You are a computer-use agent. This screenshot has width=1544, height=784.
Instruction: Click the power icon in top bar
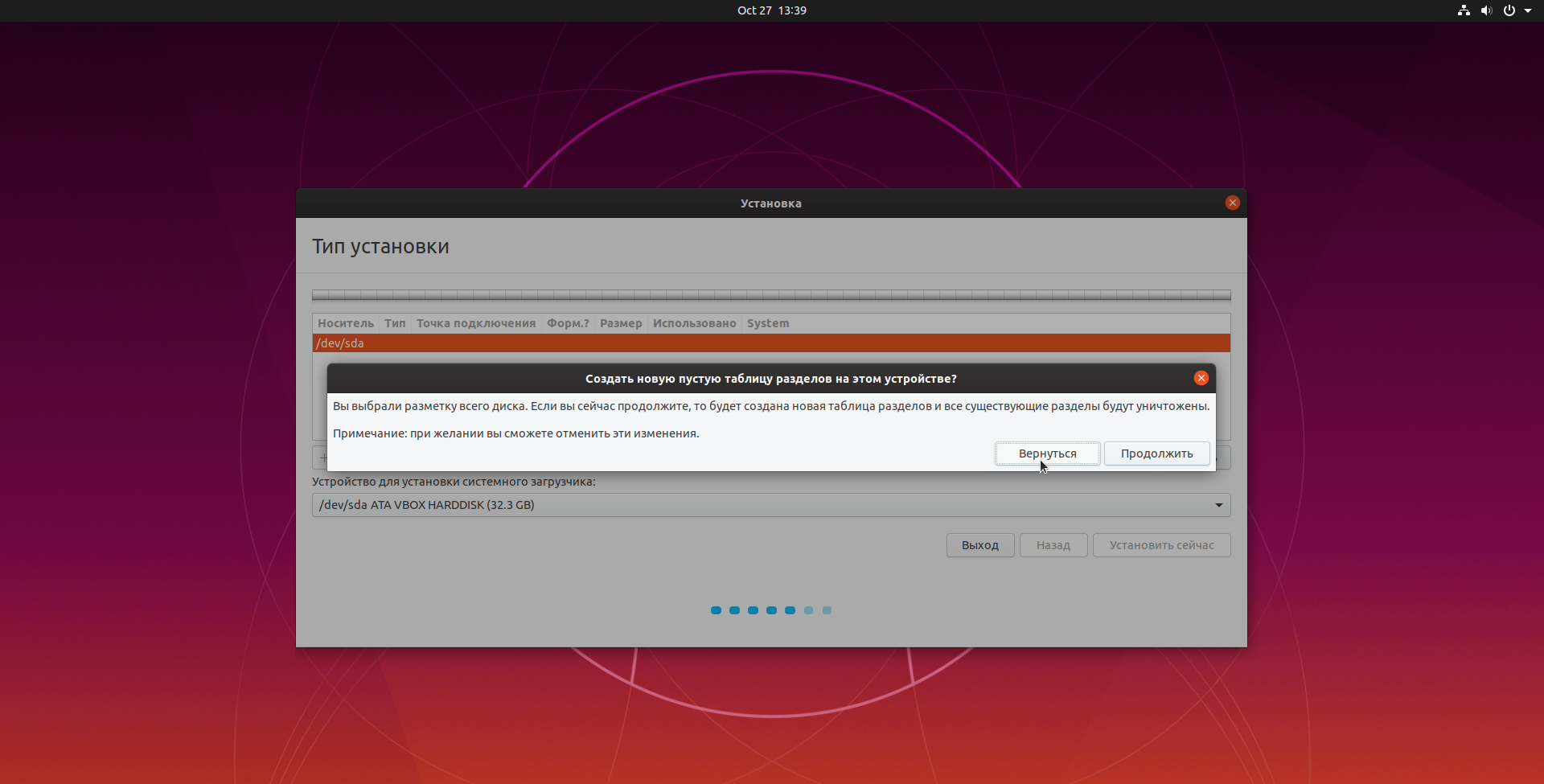(x=1509, y=10)
